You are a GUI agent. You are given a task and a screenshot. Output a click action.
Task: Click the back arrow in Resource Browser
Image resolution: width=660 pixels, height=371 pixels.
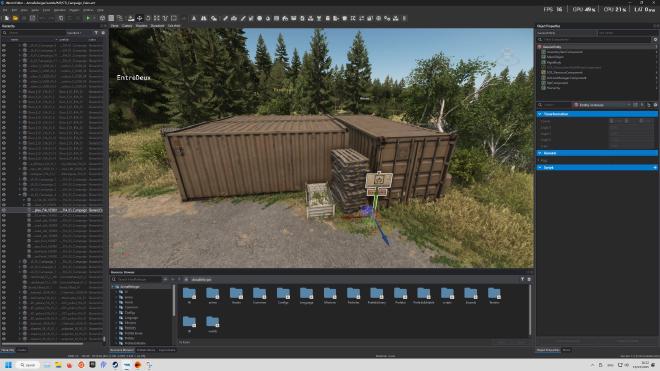click(165, 279)
